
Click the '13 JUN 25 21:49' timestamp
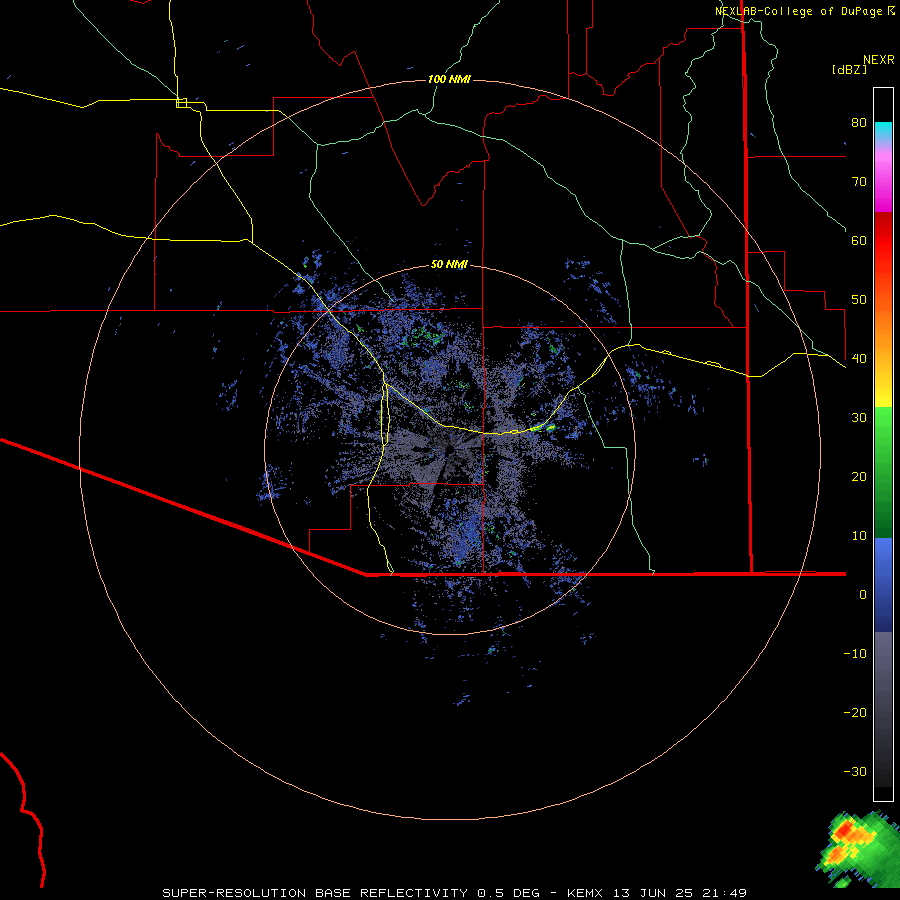click(x=680, y=893)
